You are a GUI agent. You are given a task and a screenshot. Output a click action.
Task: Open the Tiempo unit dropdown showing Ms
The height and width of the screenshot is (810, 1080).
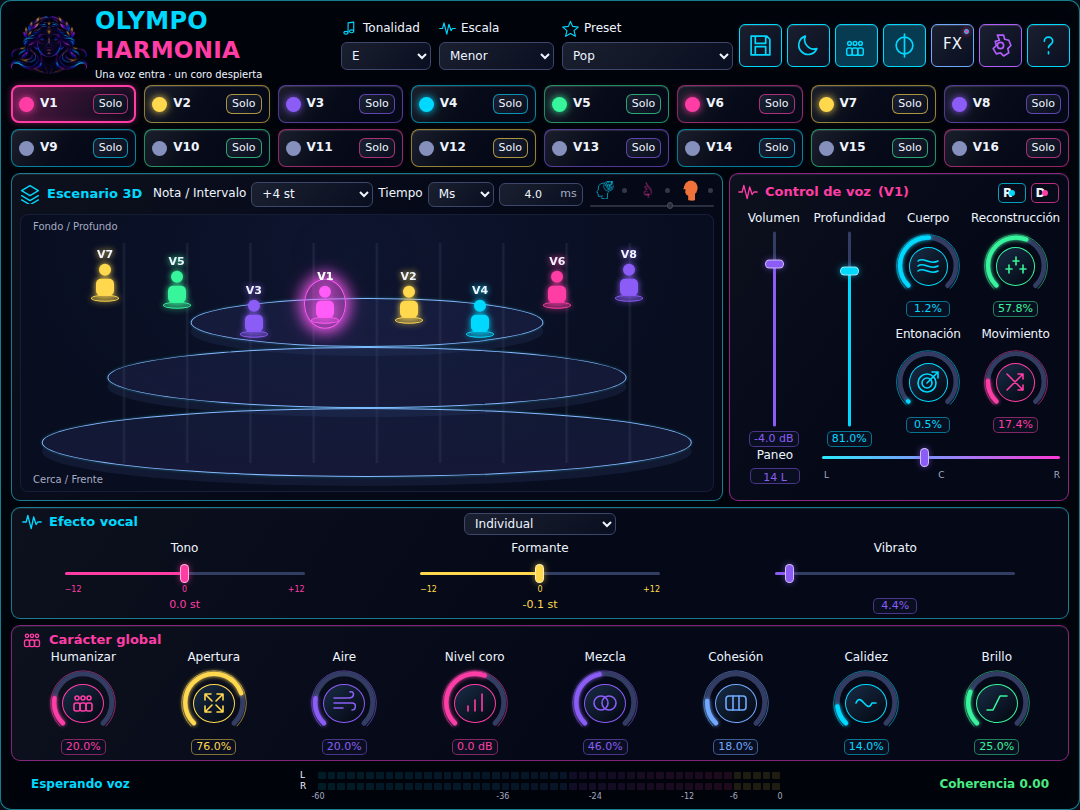point(461,194)
